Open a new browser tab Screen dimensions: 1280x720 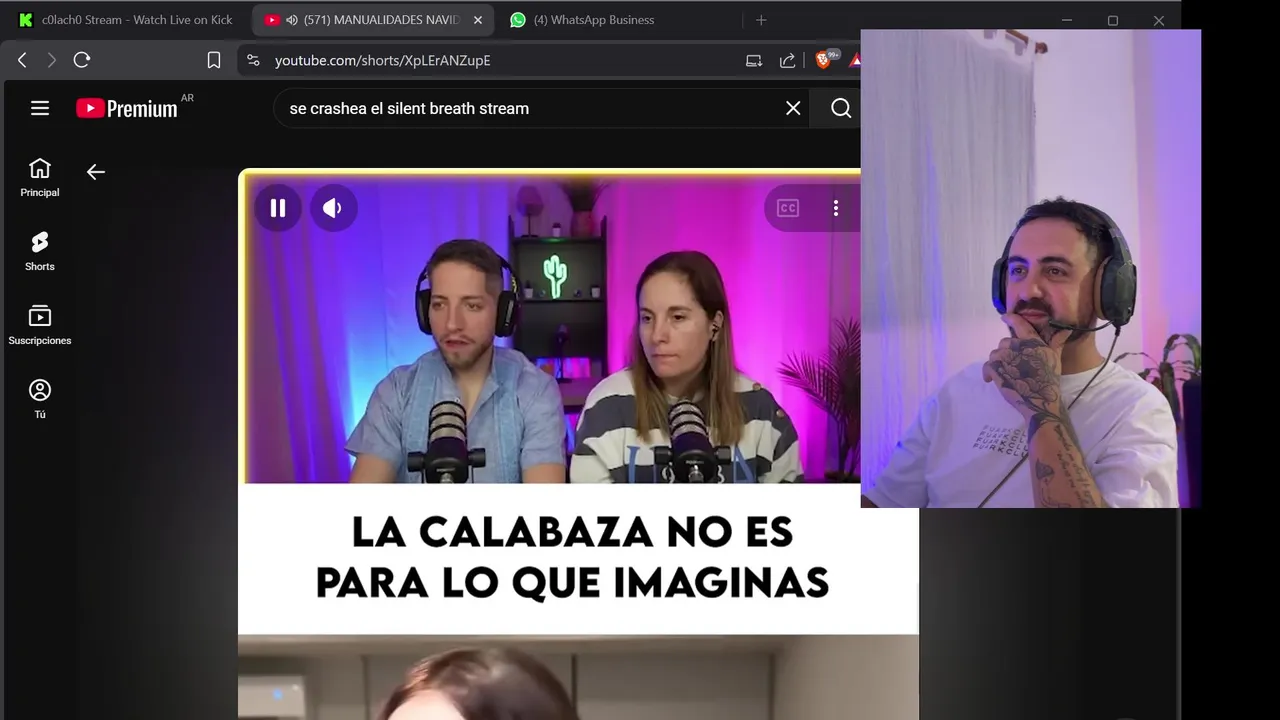coord(761,20)
